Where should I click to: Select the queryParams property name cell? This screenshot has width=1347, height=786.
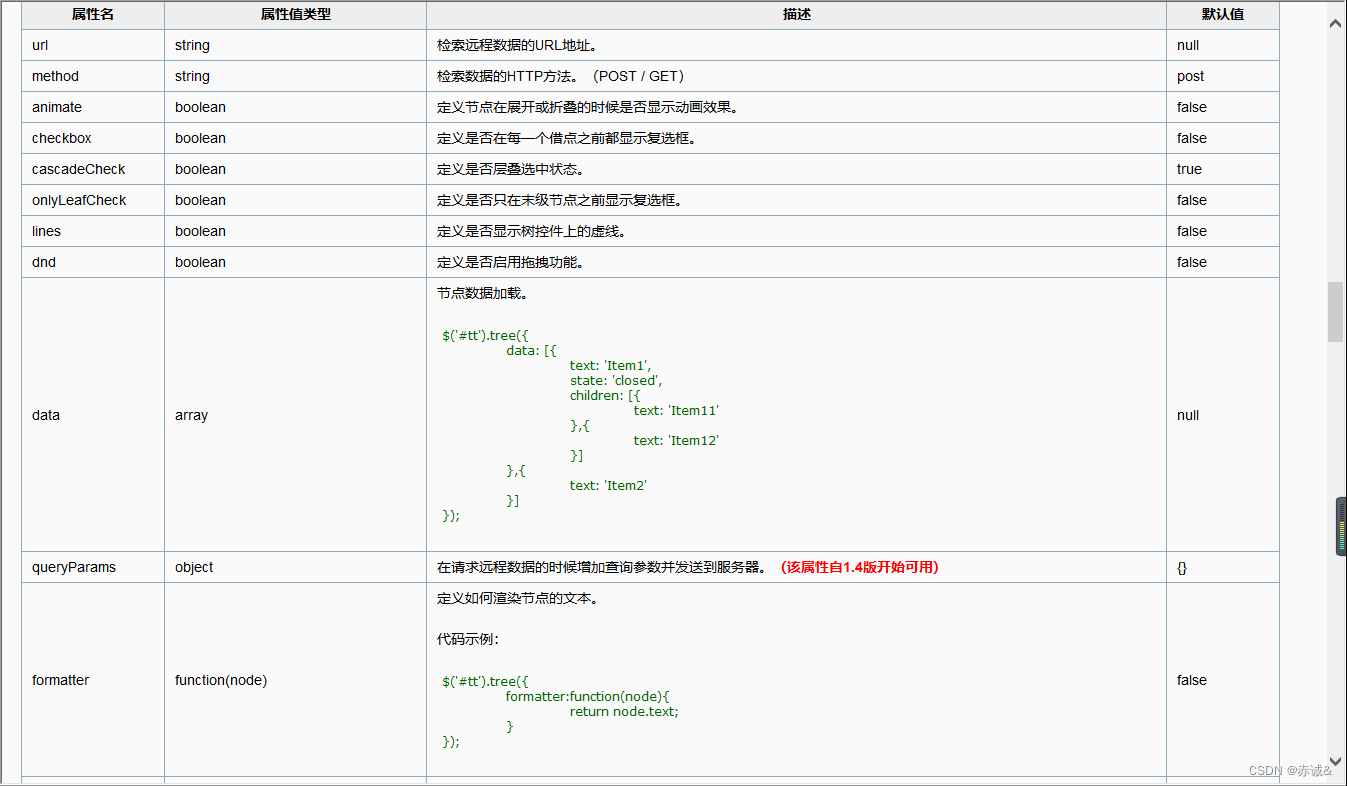point(93,567)
